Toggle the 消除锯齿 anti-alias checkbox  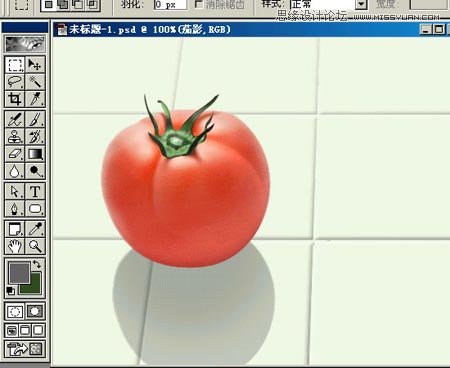[x=199, y=4]
